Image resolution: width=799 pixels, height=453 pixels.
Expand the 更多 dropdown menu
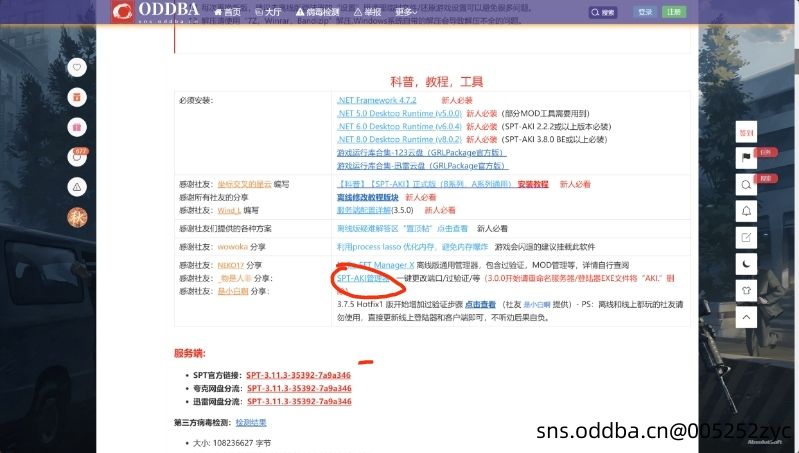406,12
